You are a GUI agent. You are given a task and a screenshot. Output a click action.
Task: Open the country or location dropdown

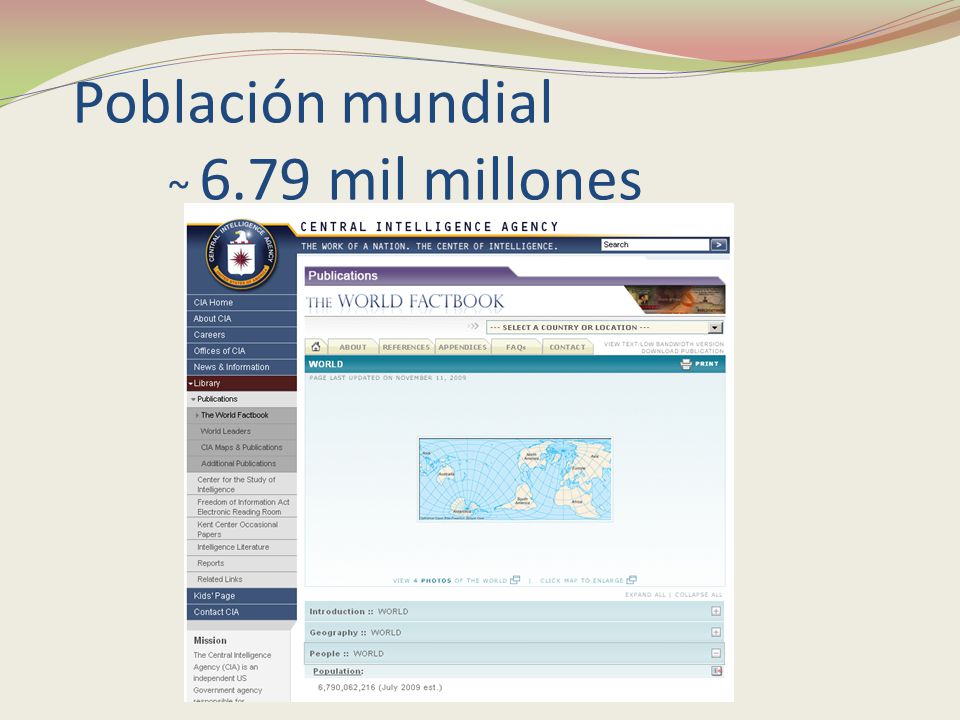[x=605, y=328]
